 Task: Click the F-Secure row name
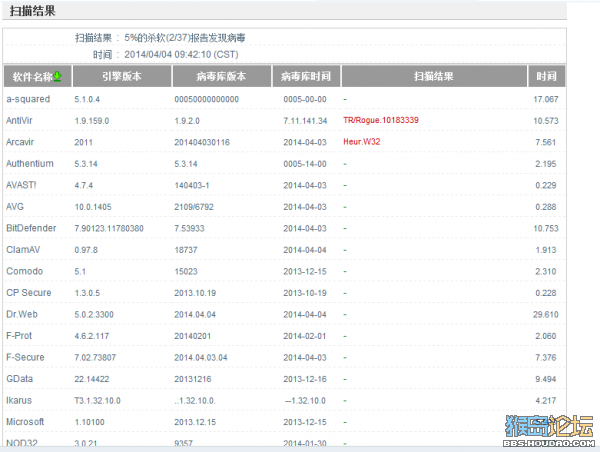pos(25,357)
